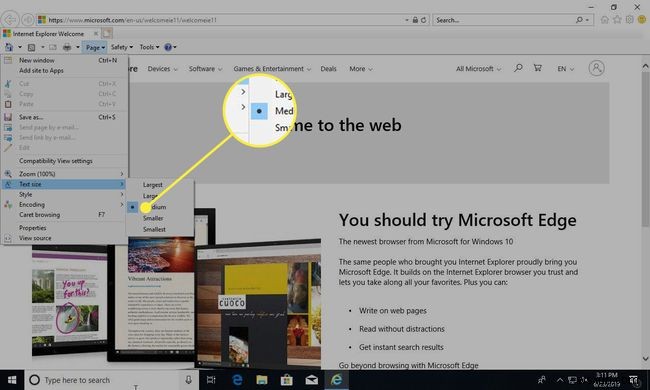
Task: Open the address bar autocomplete dropdown arrow
Action: coord(407,20)
